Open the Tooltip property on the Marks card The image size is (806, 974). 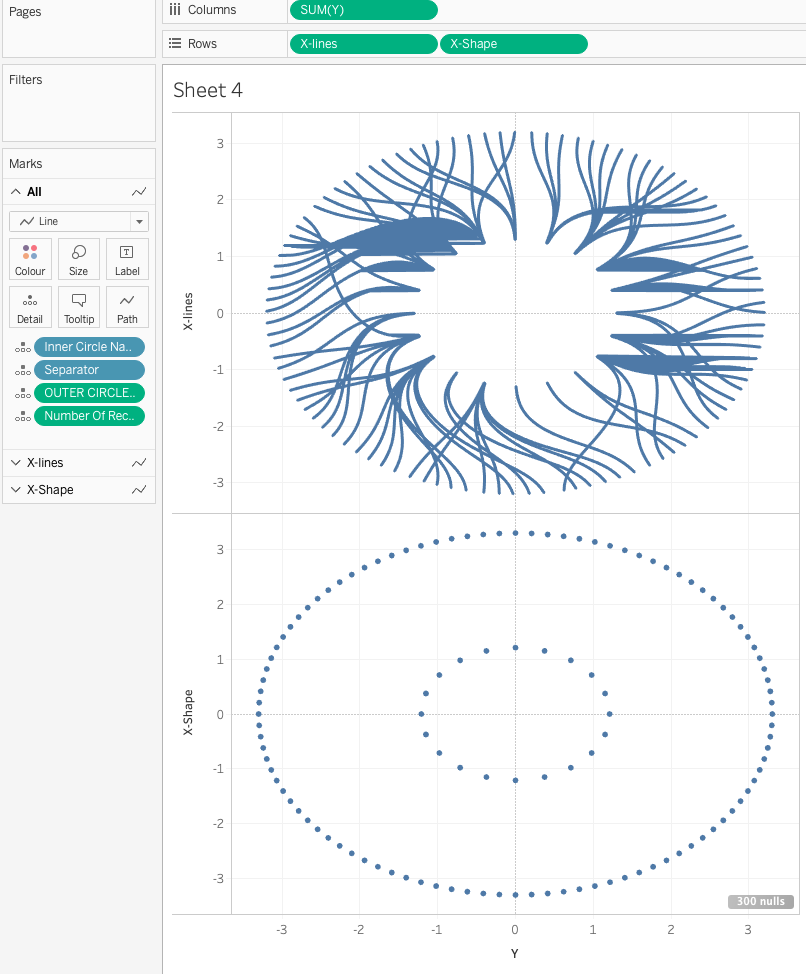pos(78,307)
